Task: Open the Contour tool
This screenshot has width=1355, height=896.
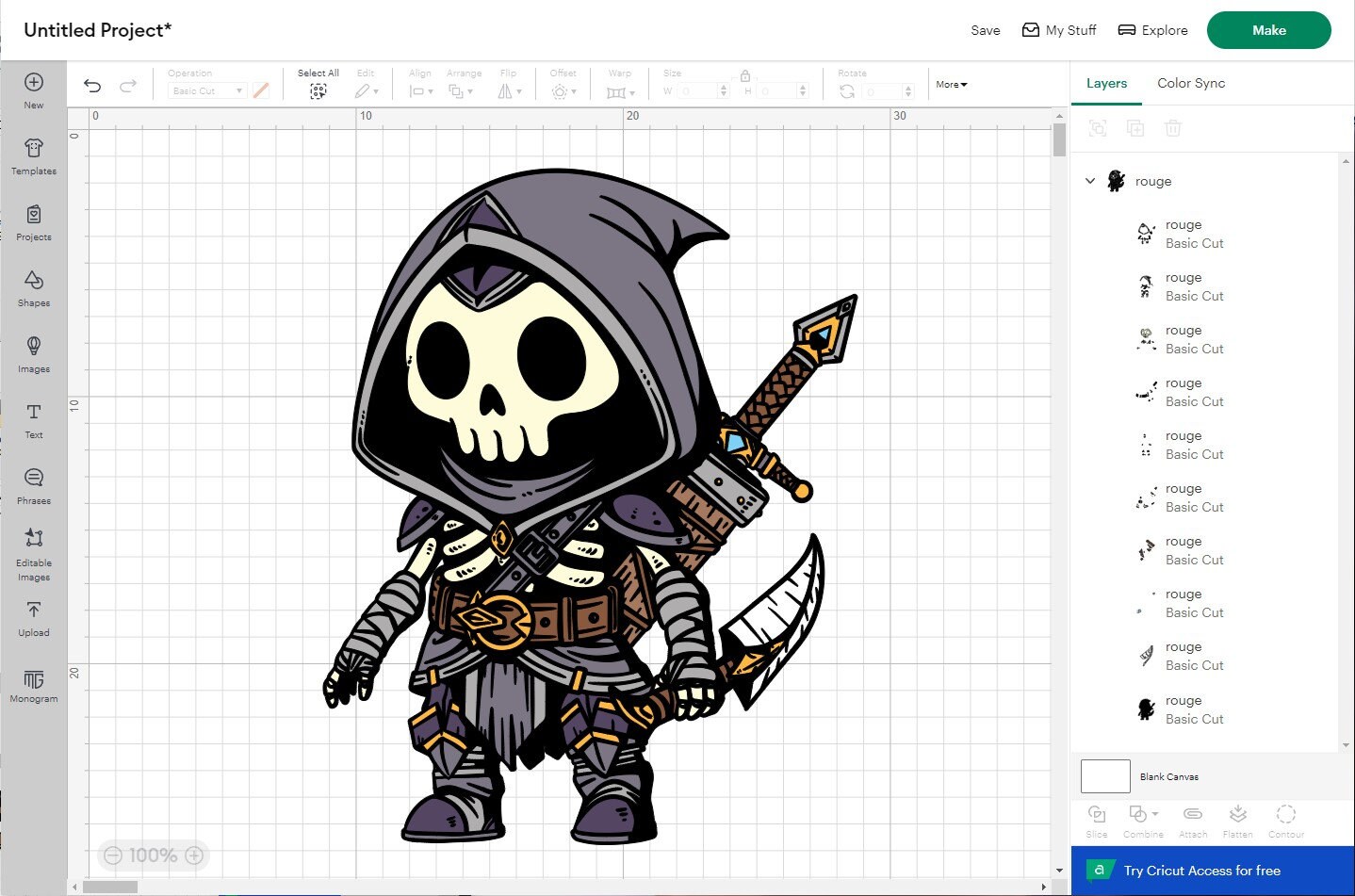Action: [x=1286, y=819]
